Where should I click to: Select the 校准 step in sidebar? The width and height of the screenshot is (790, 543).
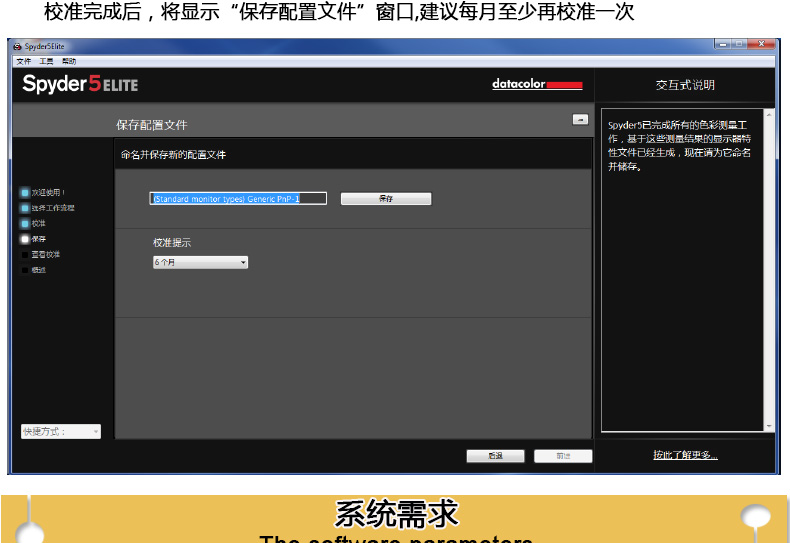[33, 223]
